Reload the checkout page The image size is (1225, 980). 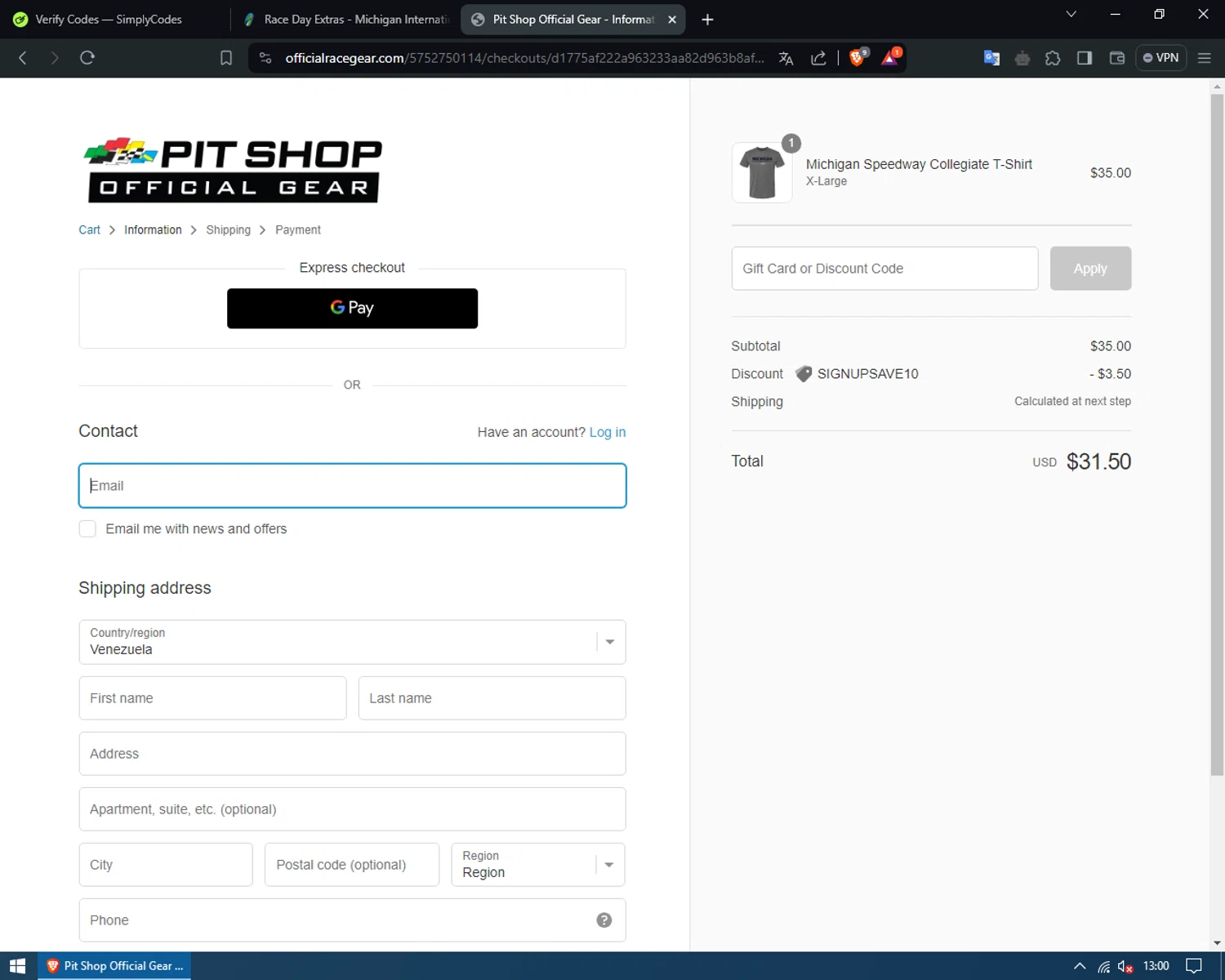pyautogui.click(x=87, y=58)
